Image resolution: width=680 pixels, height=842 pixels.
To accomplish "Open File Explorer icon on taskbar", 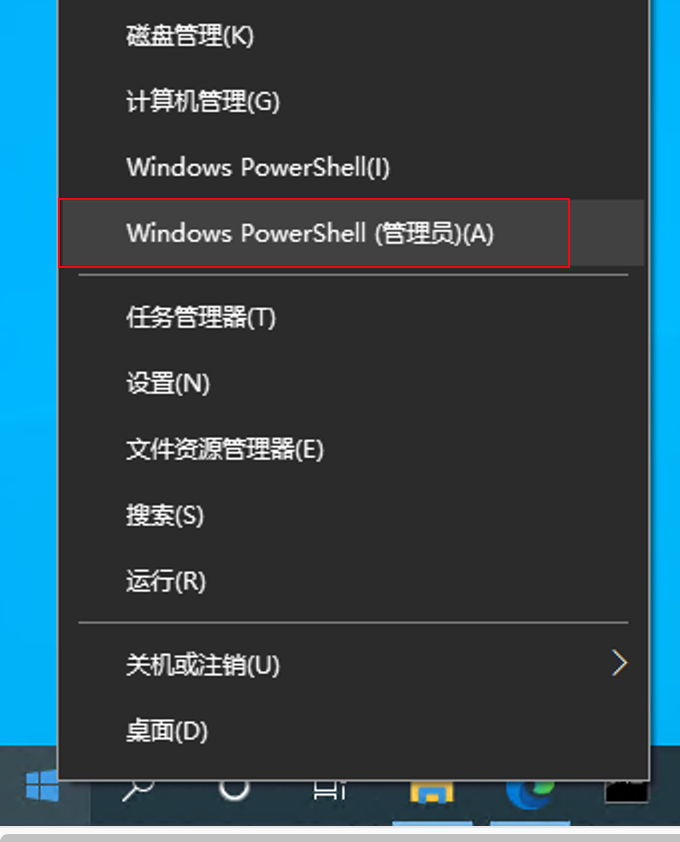I will click(432, 792).
